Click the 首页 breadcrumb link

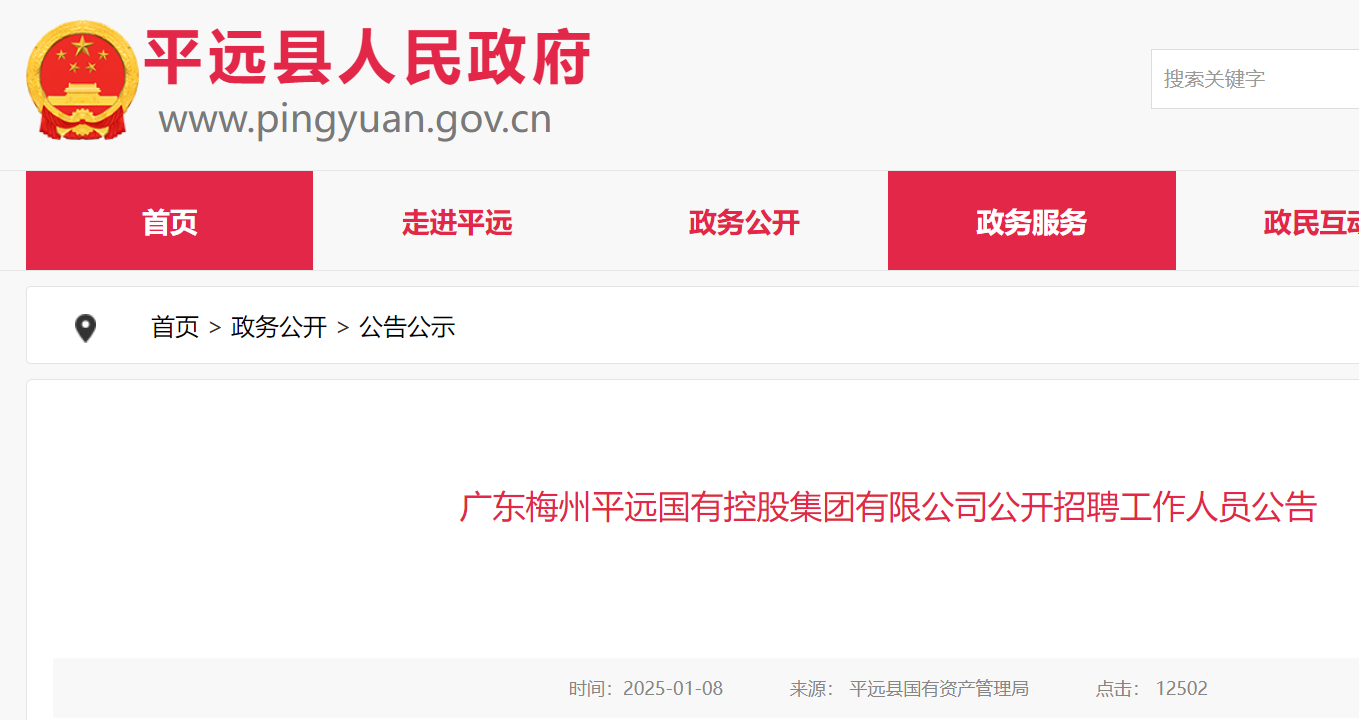(175, 327)
